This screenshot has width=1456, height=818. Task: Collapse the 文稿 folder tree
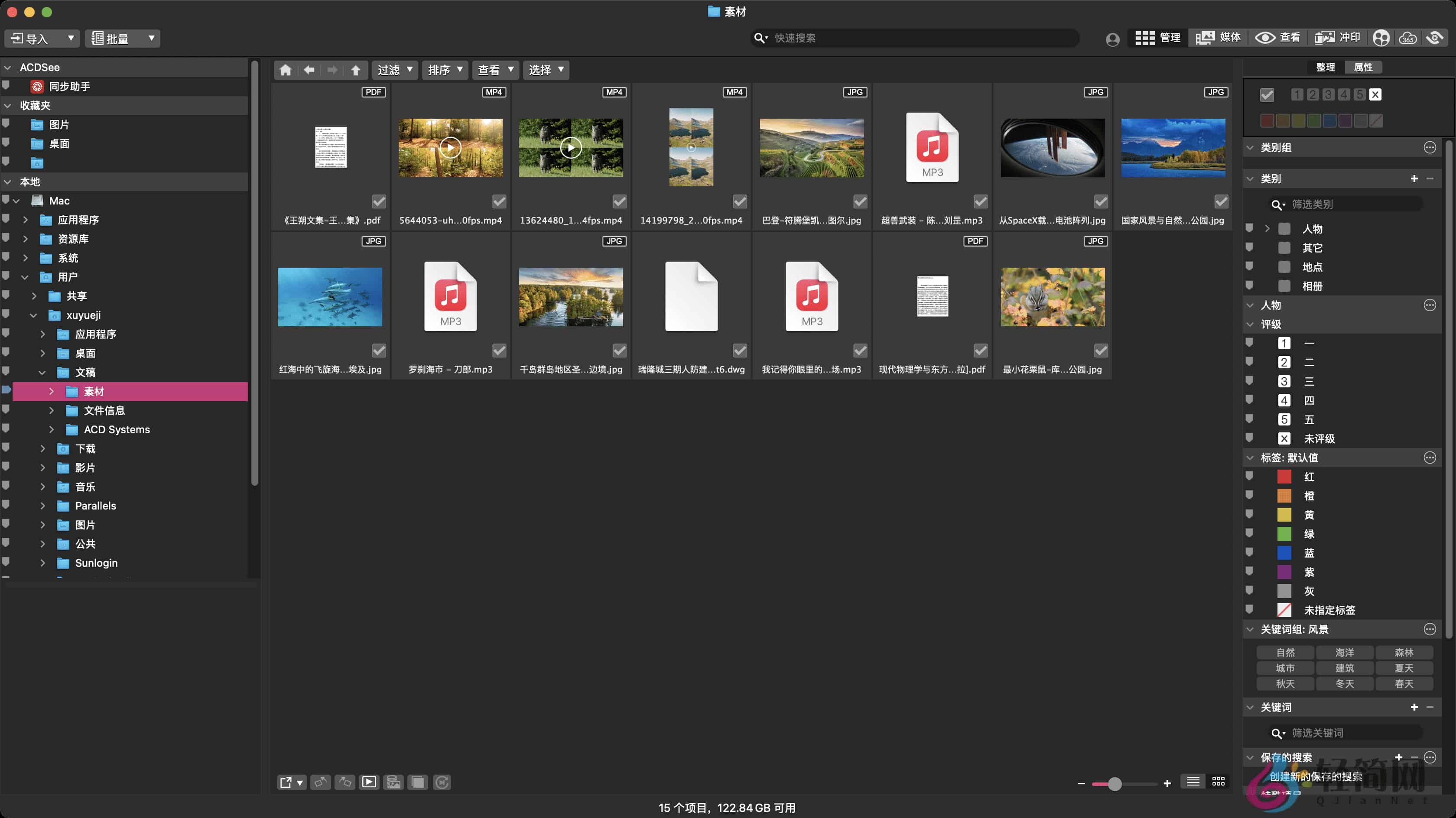42,372
